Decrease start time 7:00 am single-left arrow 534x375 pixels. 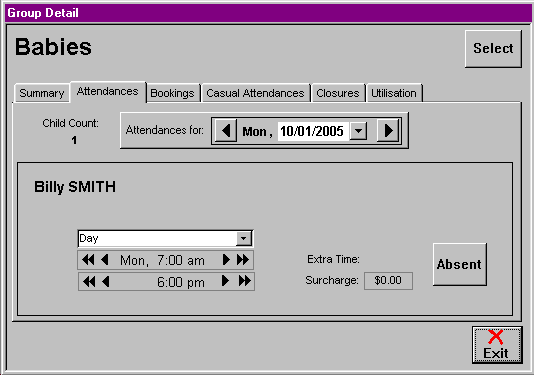pos(105,260)
